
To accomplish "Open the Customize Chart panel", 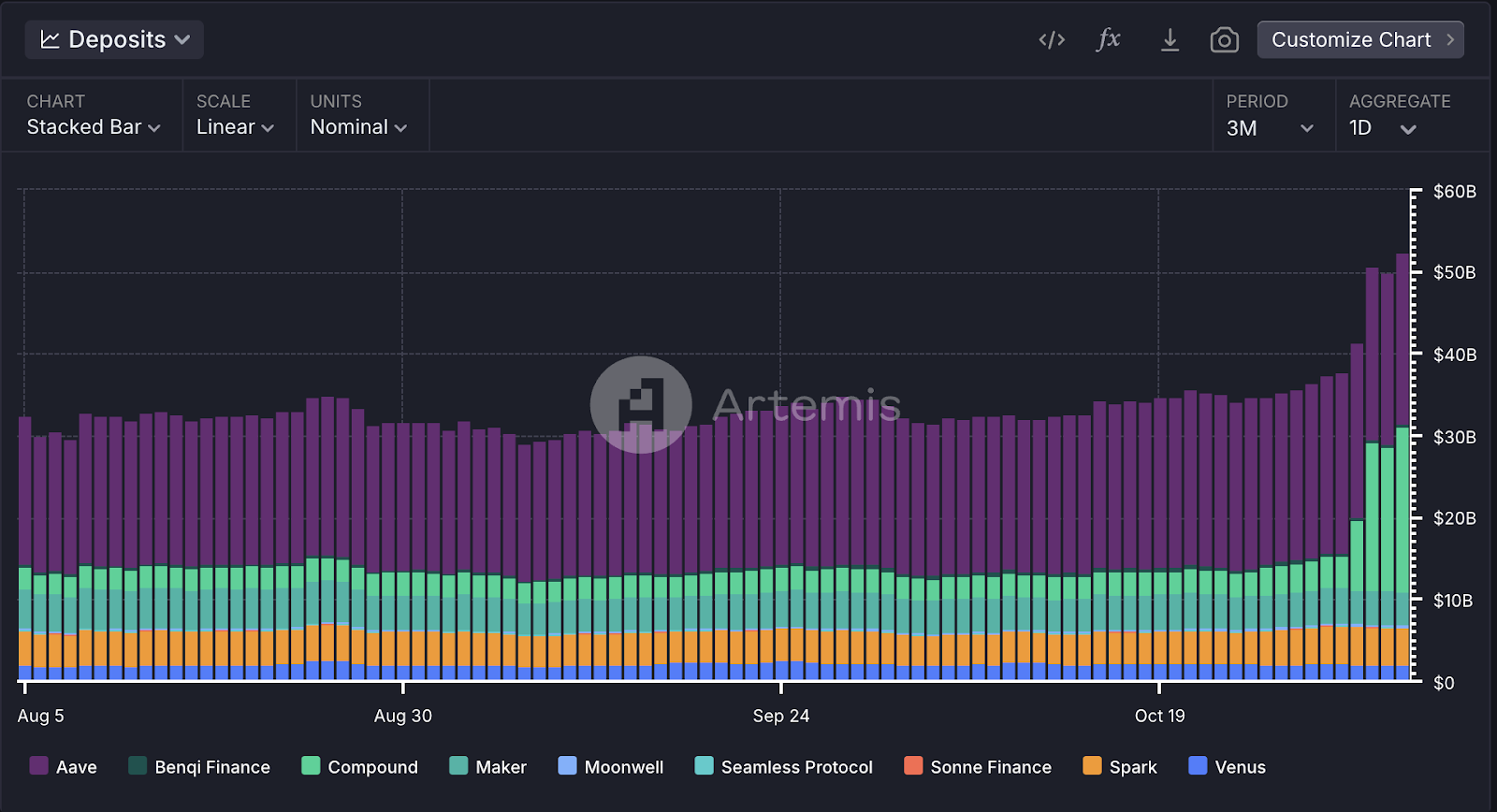I will 1360,39.
